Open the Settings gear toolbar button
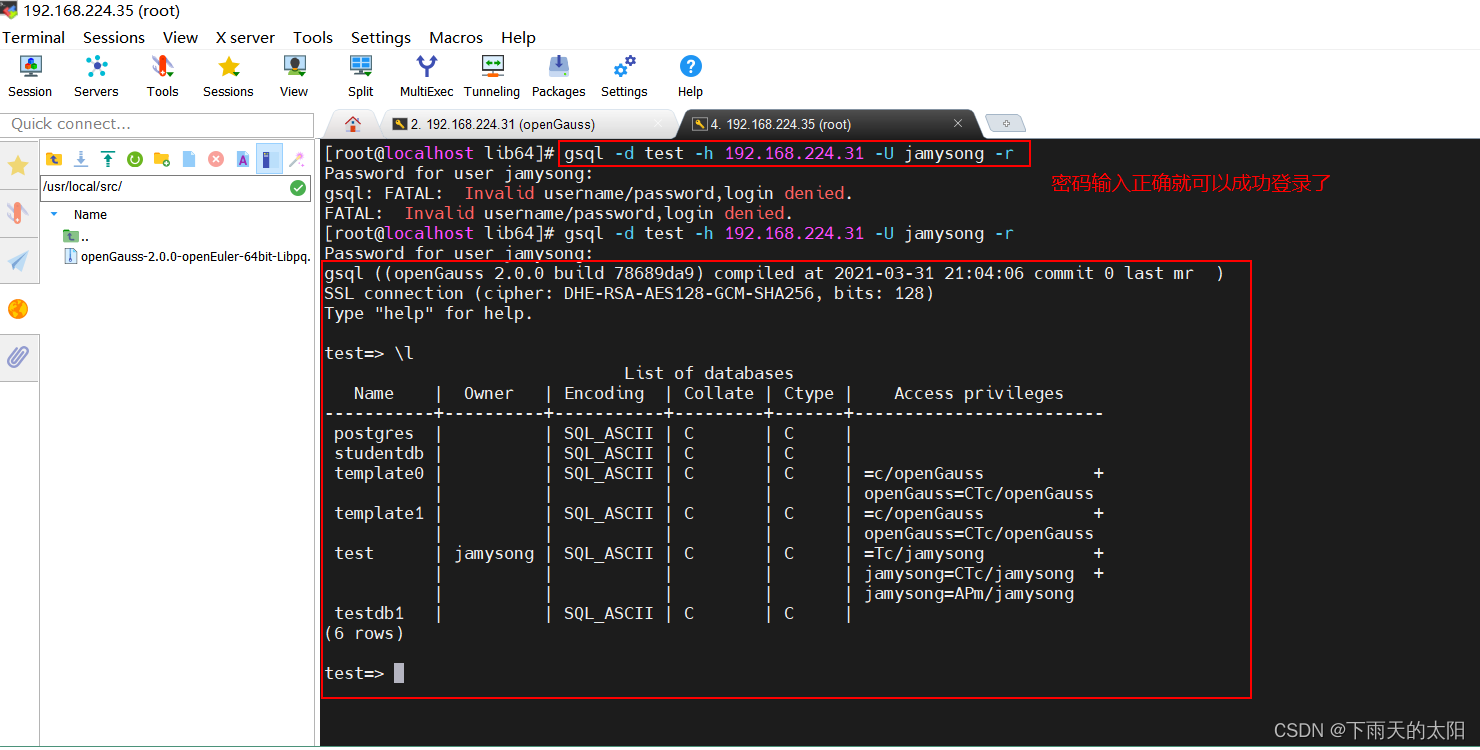This screenshot has width=1480, height=750. 624,76
